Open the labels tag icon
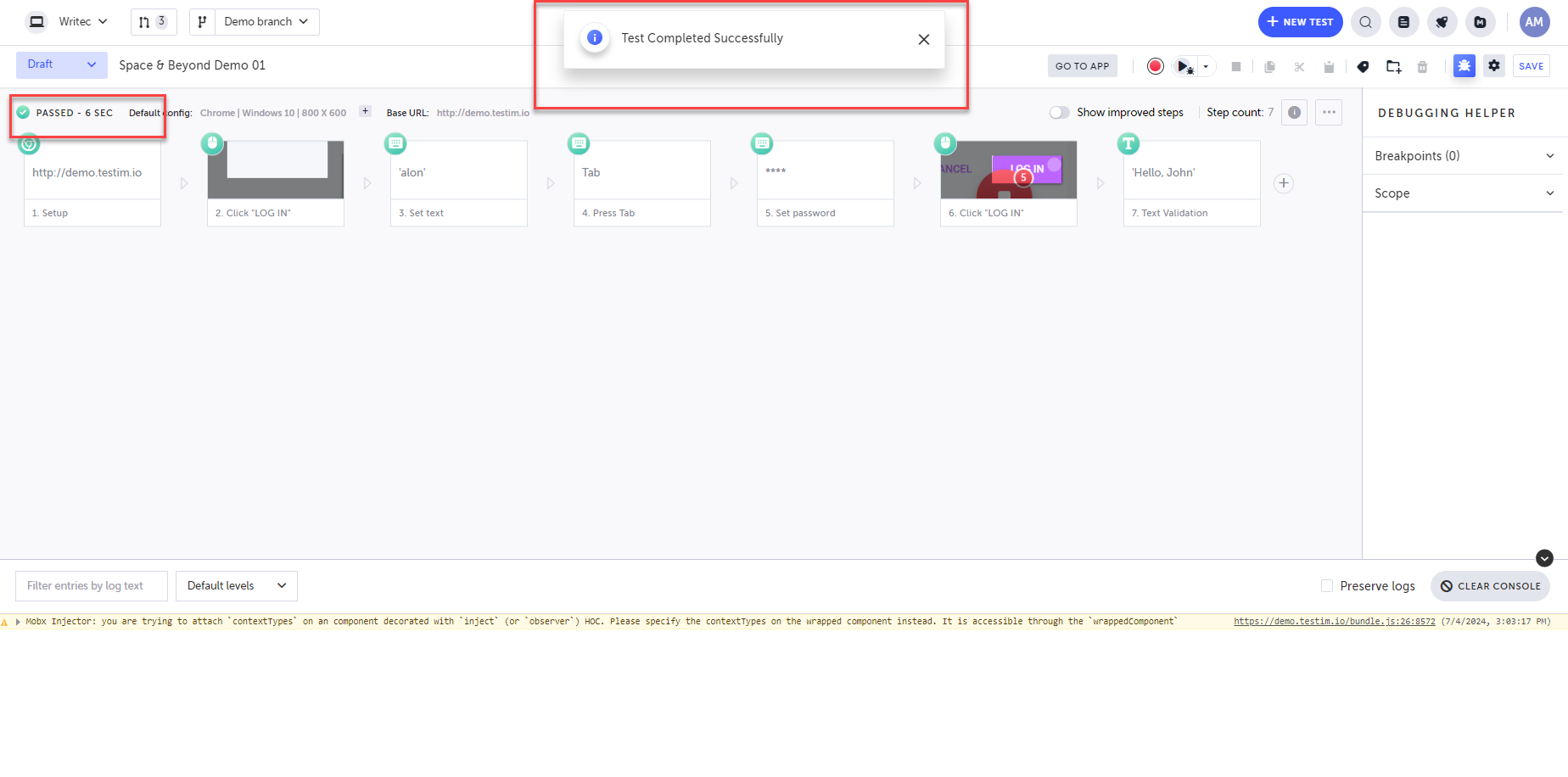Image resolution: width=1568 pixels, height=777 pixels. tap(1363, 66)
